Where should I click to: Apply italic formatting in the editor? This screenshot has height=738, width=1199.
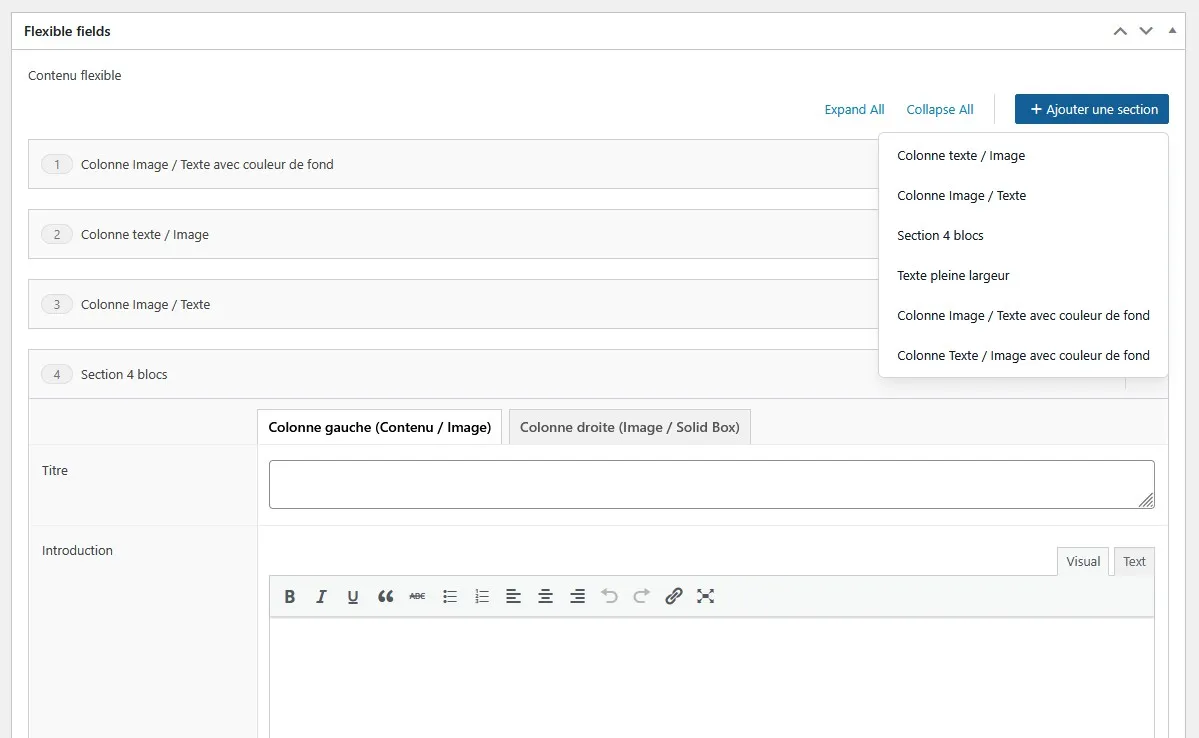[x=321, y=597]
